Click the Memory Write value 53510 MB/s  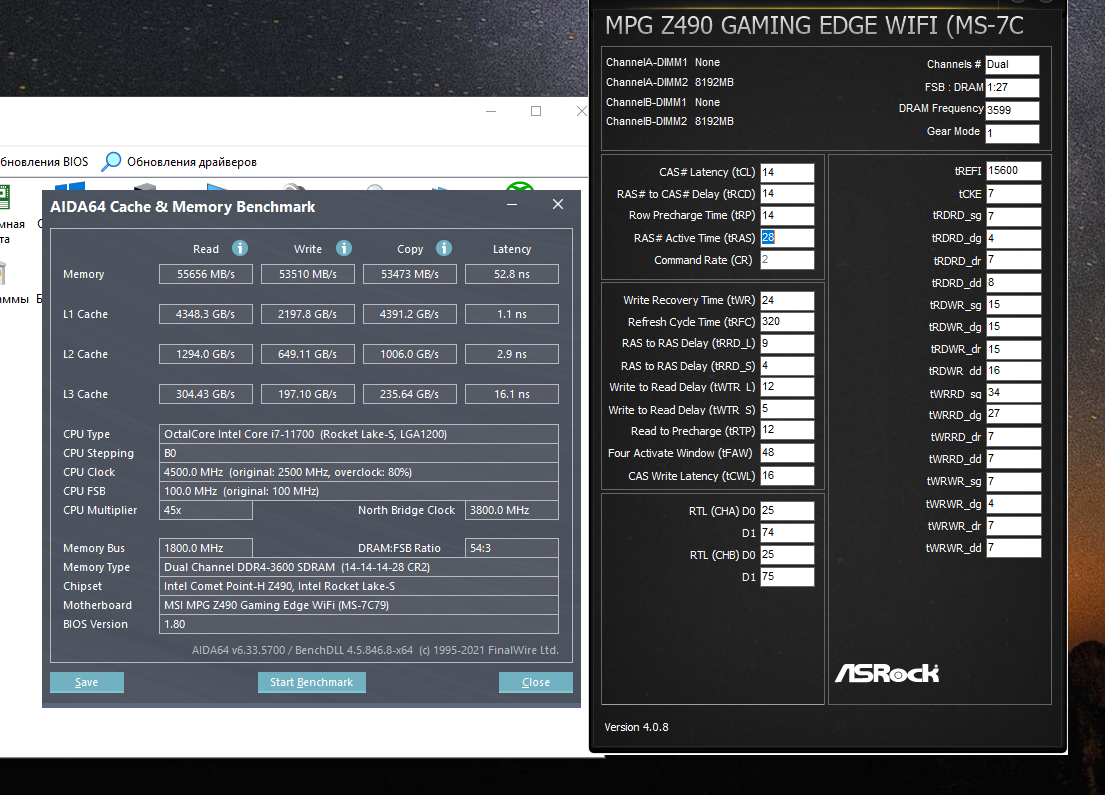coord(308,274)
